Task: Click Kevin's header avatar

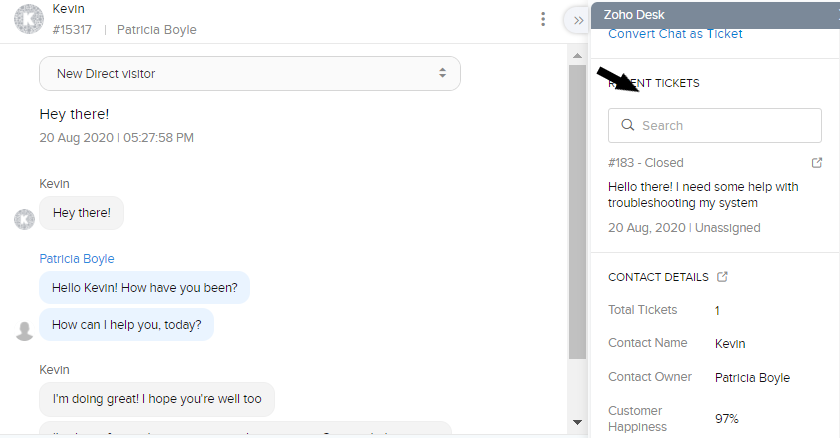Action: pyautogui.click(x=28, y=19)
